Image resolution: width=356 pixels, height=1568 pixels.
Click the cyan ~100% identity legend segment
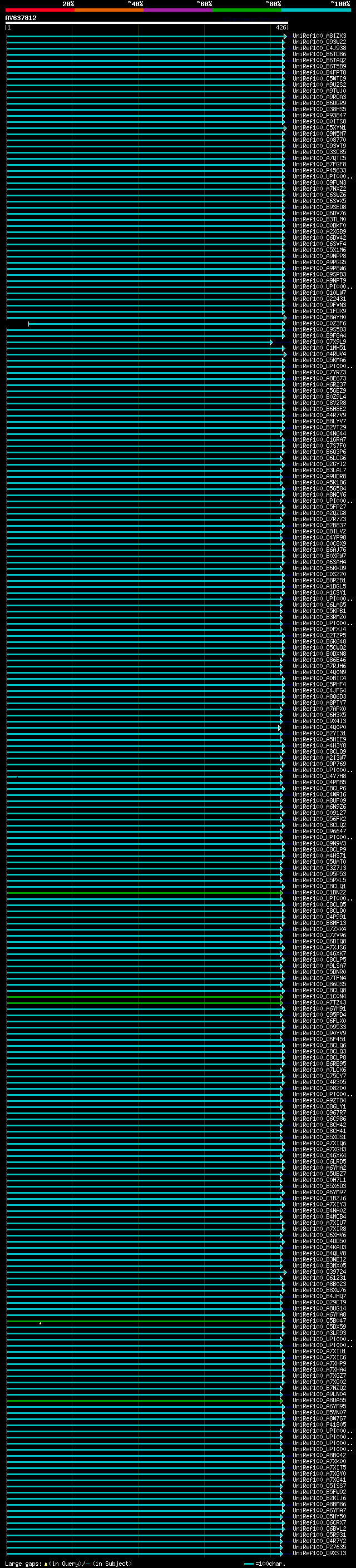[x=316, y=10]
